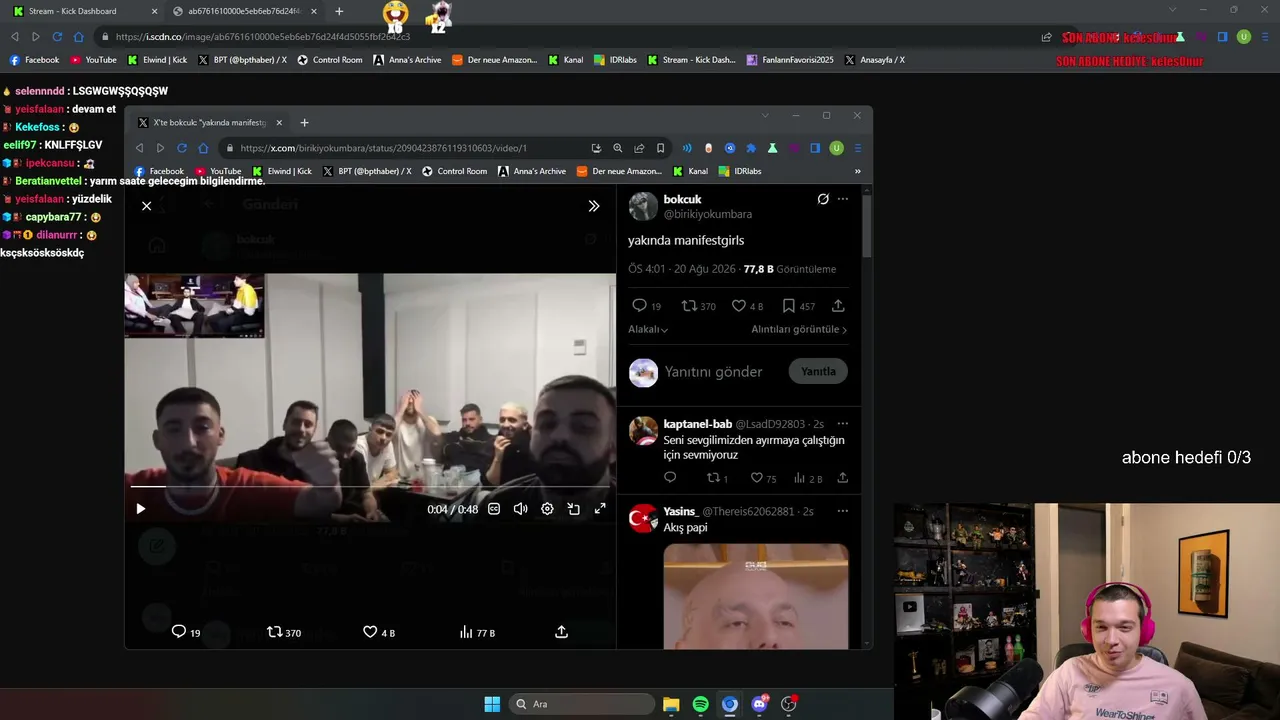This screenshot has width=1280, height=720.
Task: Open Spotify from the taskbar
Action: pyautogui.click(x=701, y=704)
